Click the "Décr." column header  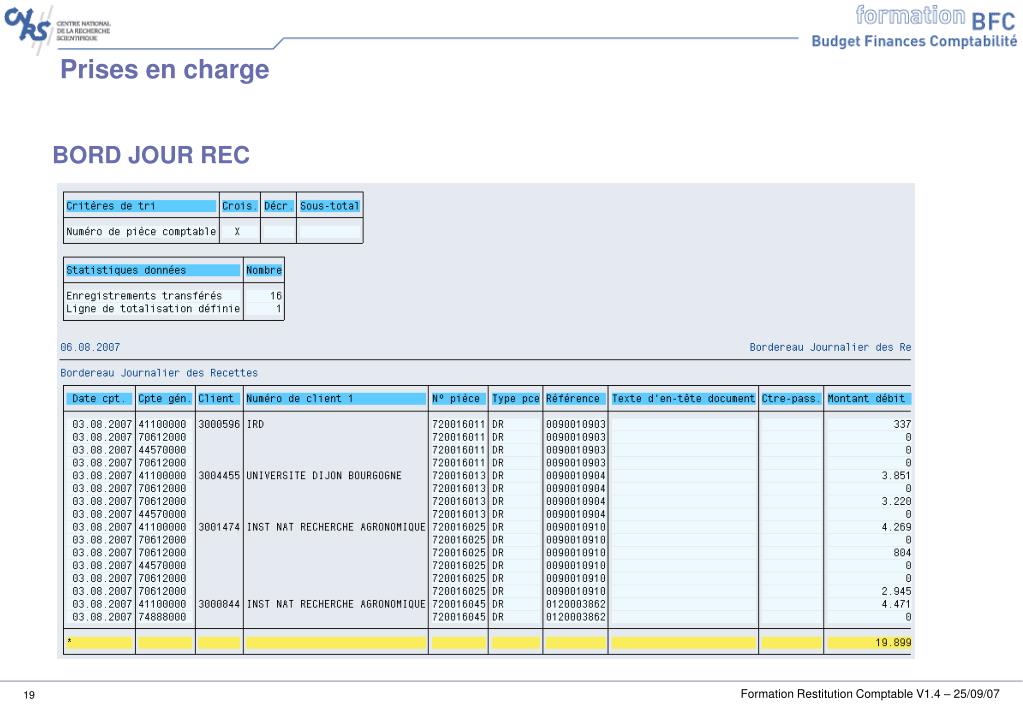(x=279, y=206)
